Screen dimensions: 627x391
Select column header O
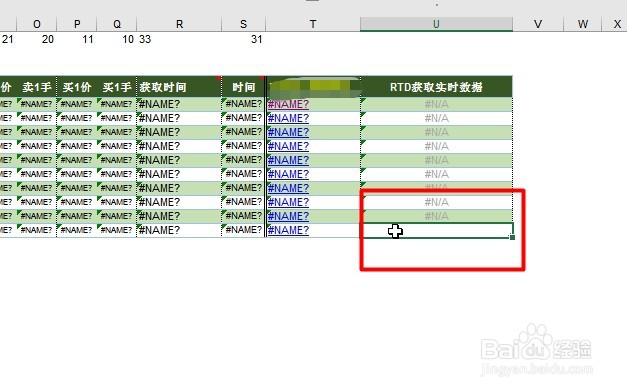[37, 24]
